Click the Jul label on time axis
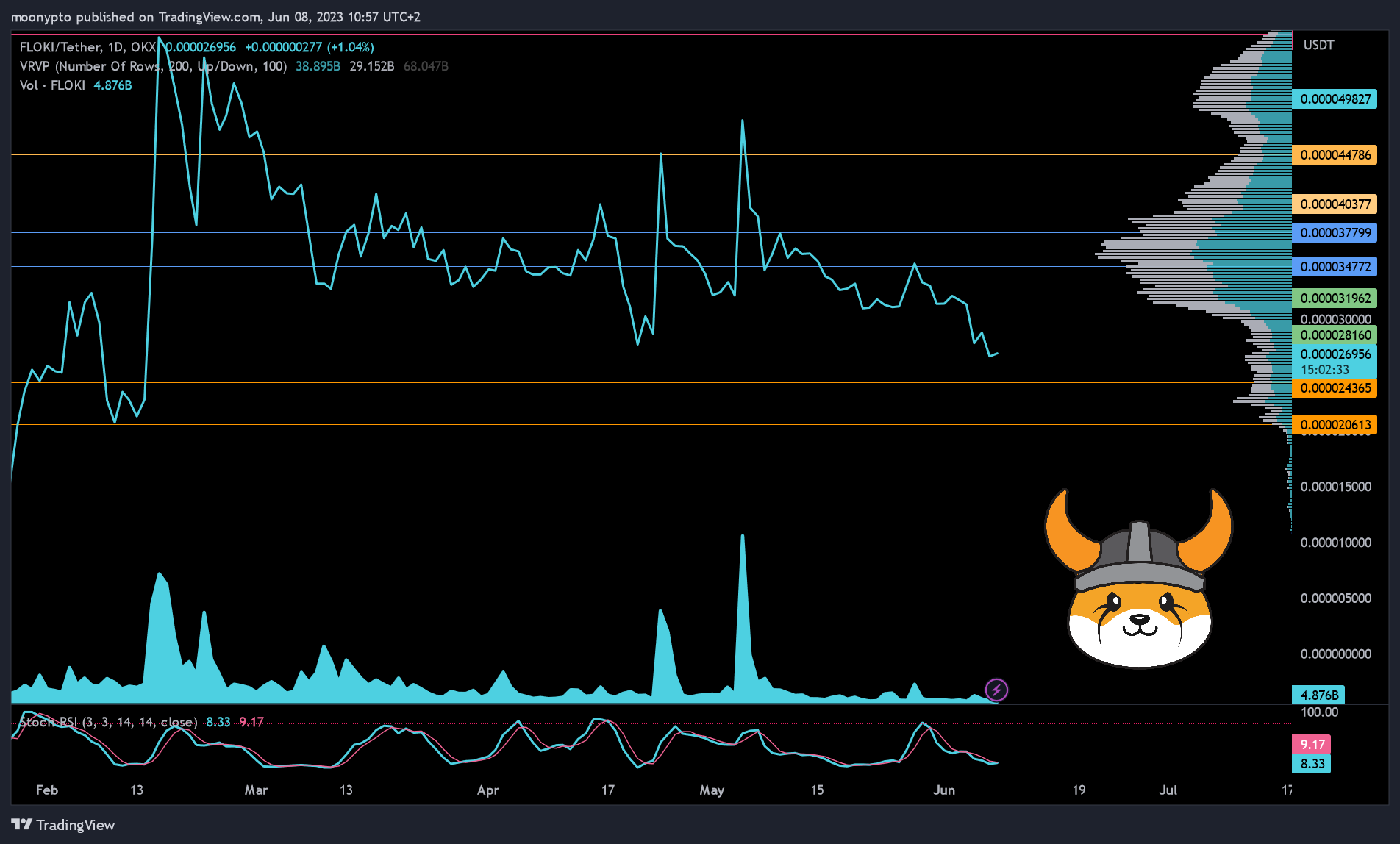The height and width of the screenshot is (844, 1400). (1168, 790)
